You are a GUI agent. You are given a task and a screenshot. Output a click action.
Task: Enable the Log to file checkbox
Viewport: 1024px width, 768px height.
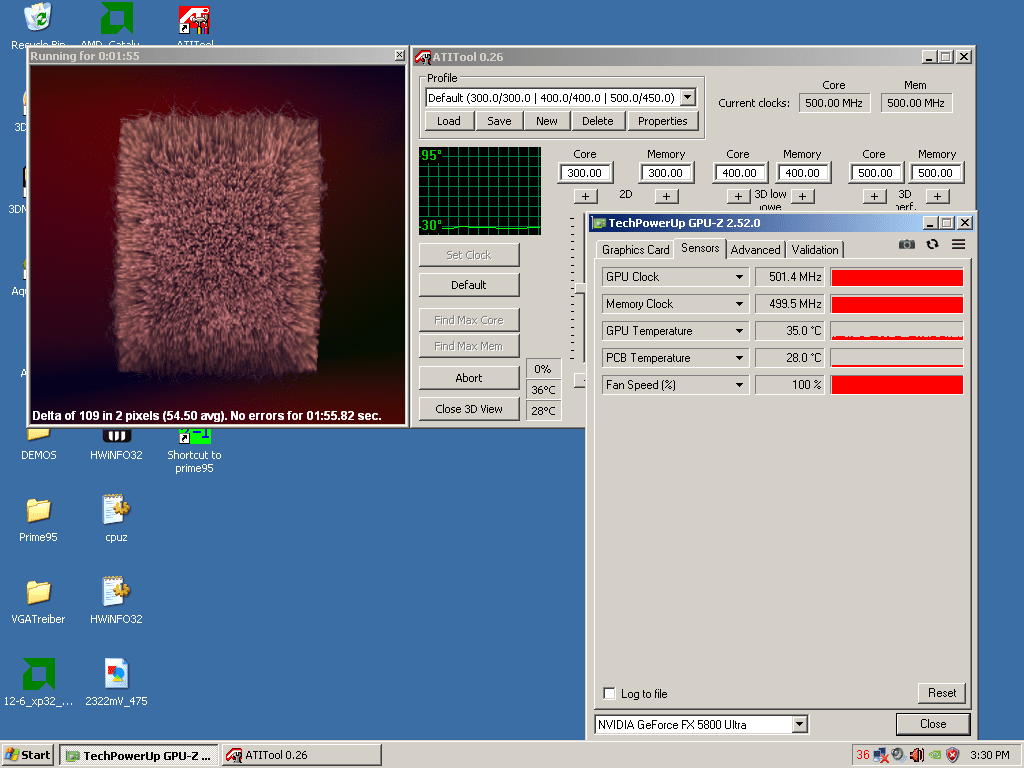coord(609,693)
